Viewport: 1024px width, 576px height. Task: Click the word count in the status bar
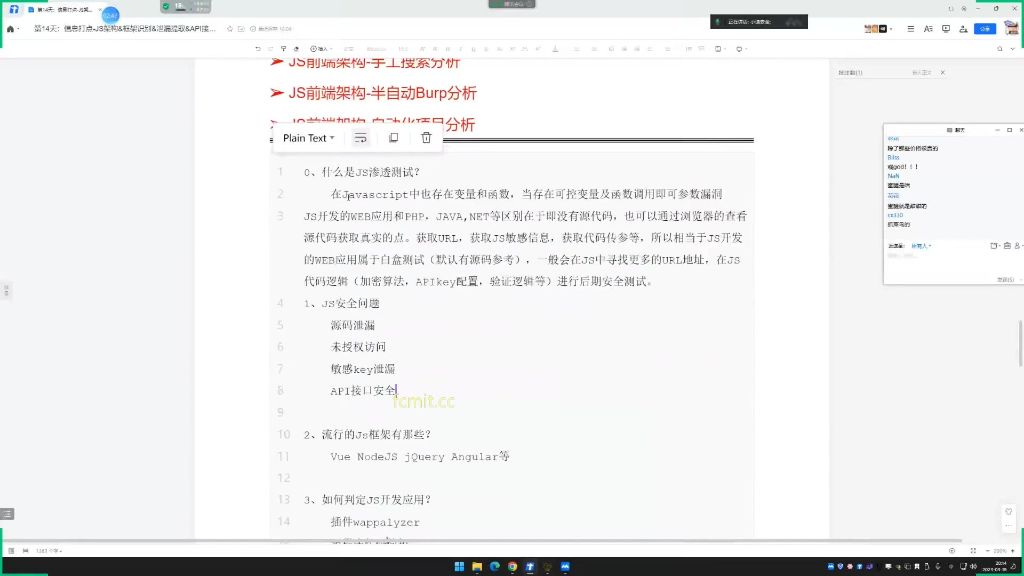pos(49,551)
